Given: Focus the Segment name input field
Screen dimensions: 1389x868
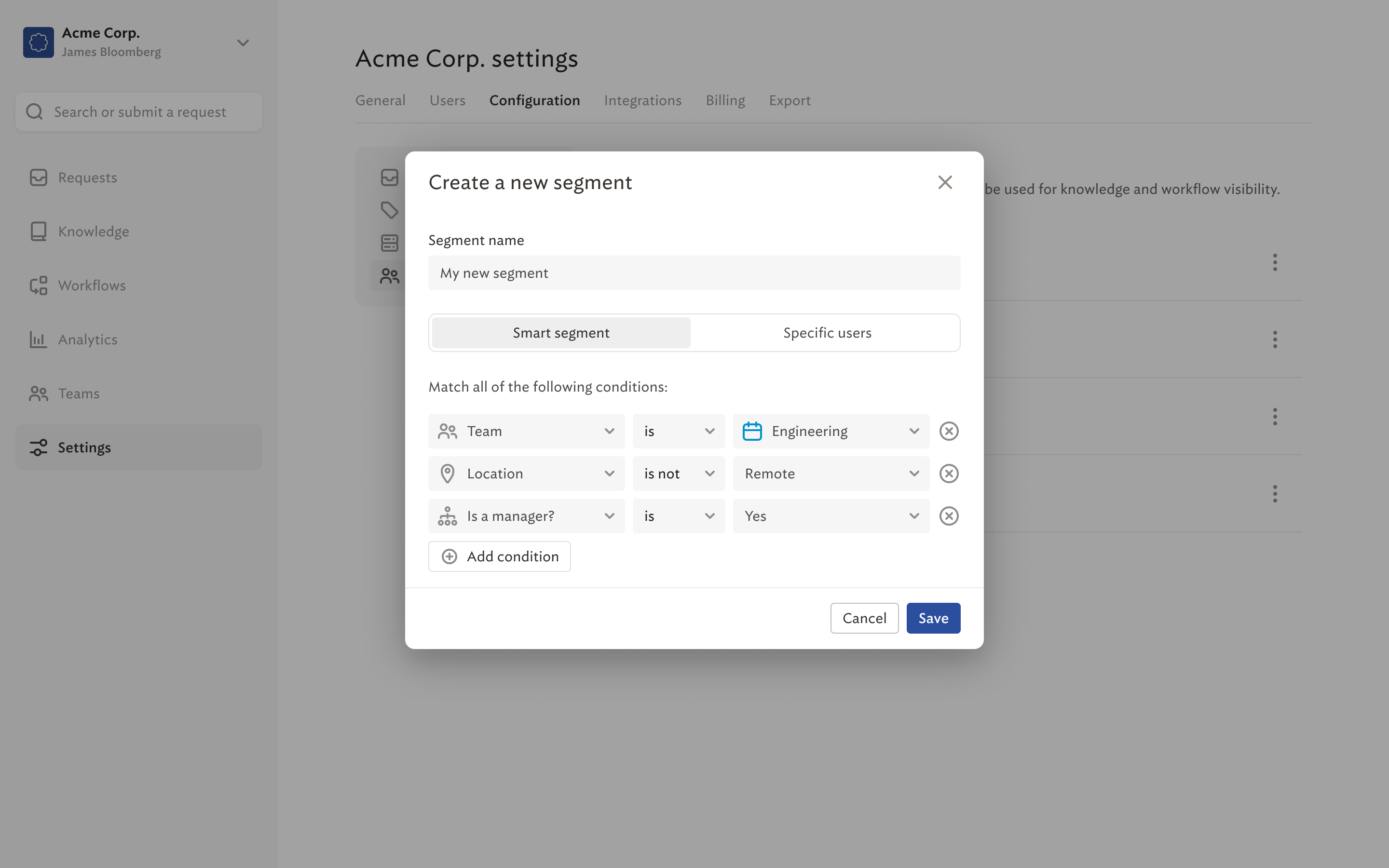Looking at the screenshot, I should [x=694, y=273].
